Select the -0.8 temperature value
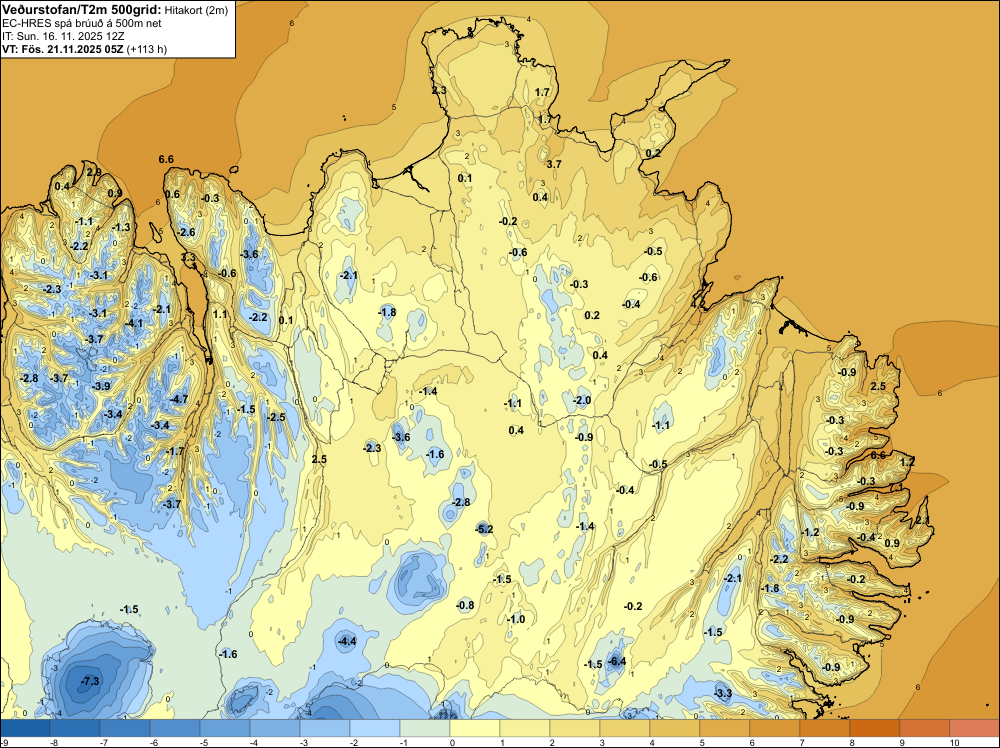The image size is (1000, 748). 465,606
